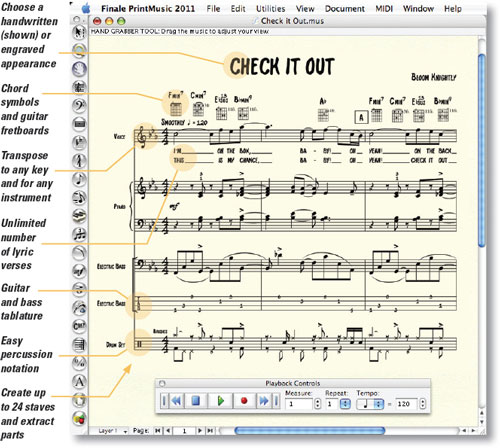Open the Edit menu
Image resolution: width=500 pixels, height=448 pixels.
pyautogui.click(x=238, y=9)
